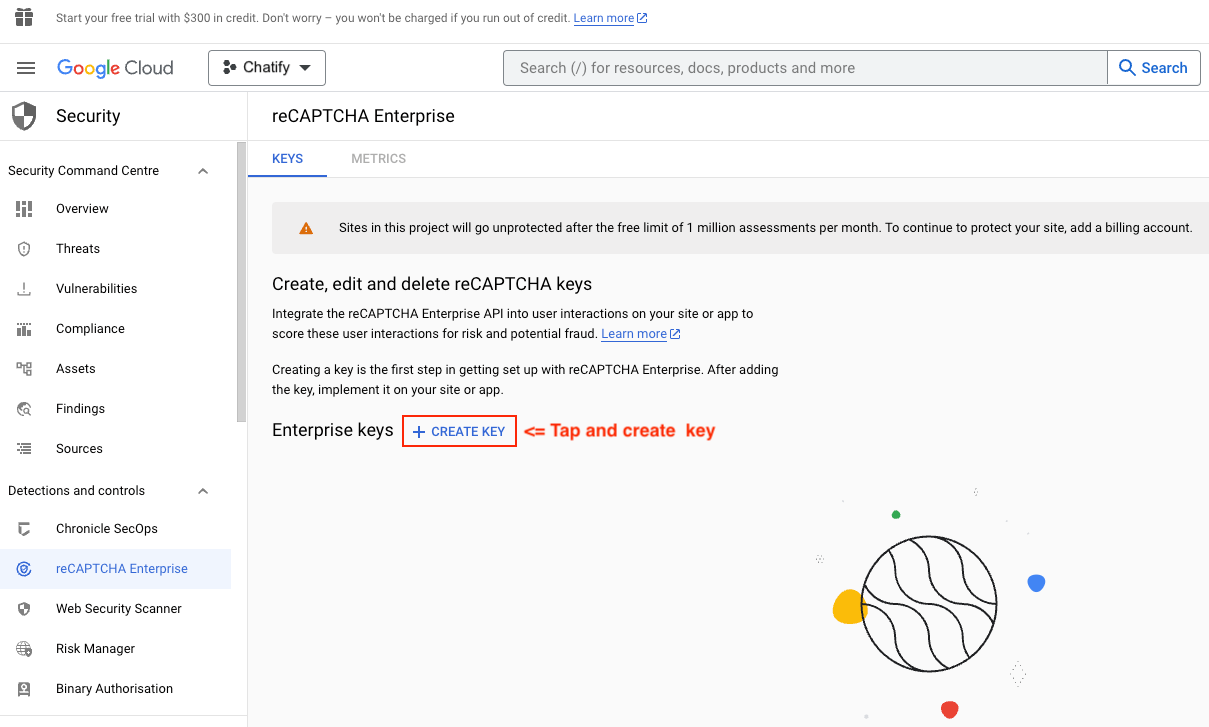Open the Overview section in the Security sidebar

click(81, 208)
